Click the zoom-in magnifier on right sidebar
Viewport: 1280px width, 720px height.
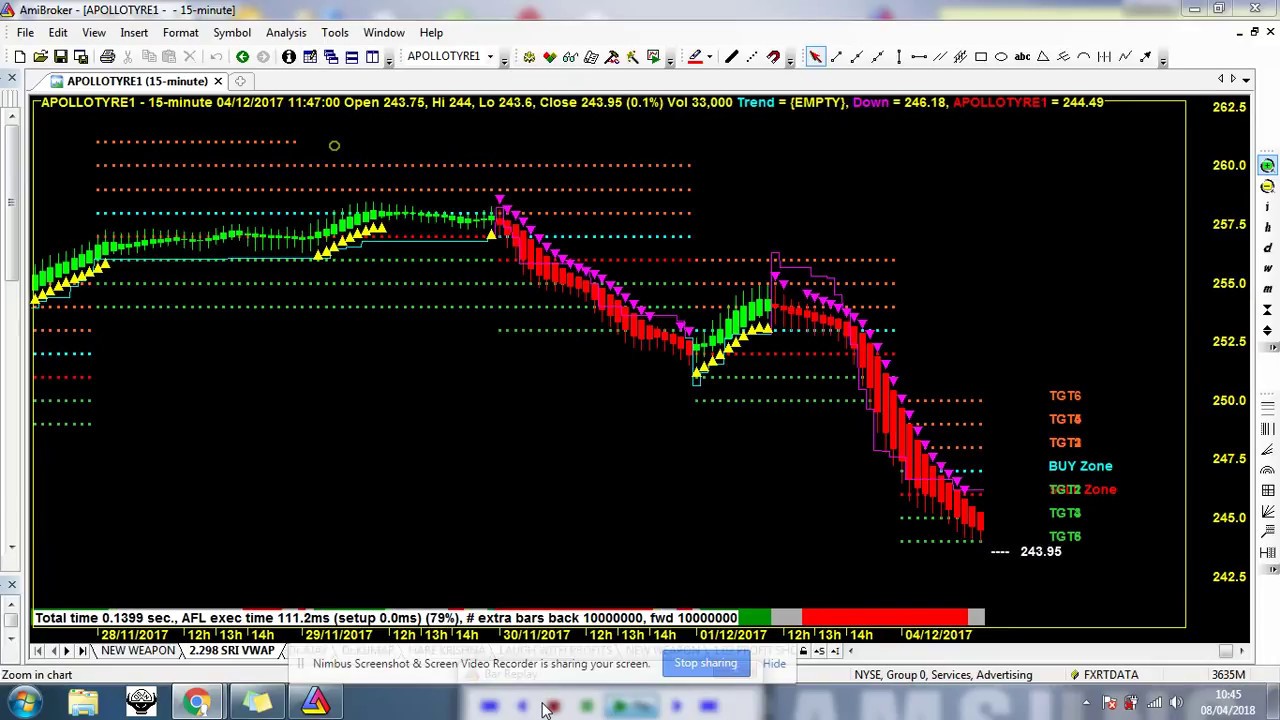pos(1268,166)
